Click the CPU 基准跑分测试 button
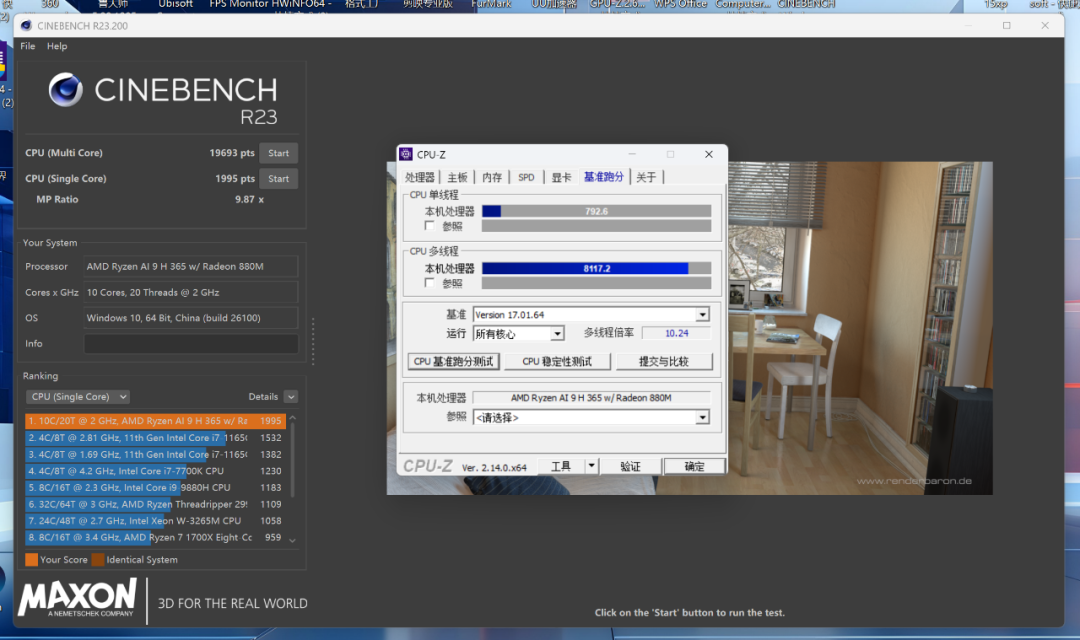1080x640 pixels. coord(453,362)
